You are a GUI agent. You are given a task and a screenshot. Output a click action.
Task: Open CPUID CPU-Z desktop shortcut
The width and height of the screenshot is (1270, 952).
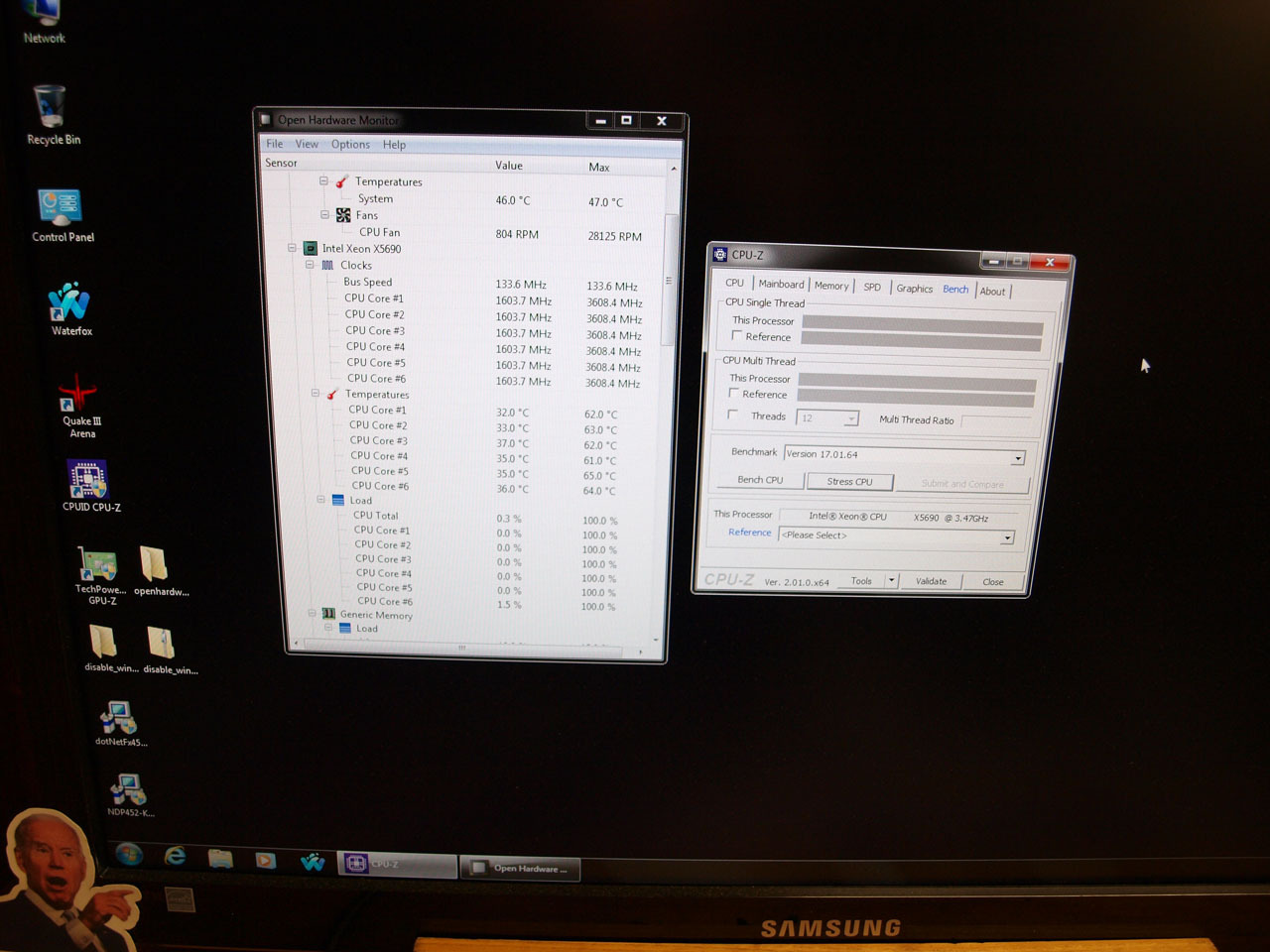(90, 486)
